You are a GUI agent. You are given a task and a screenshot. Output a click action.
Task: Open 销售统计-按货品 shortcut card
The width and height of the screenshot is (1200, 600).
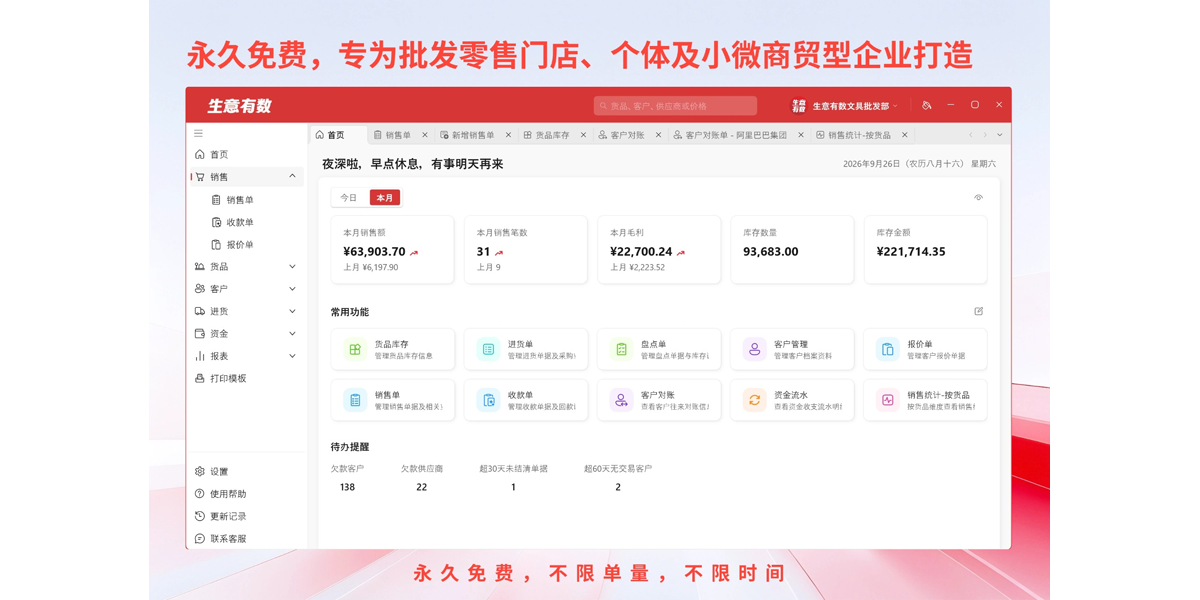tap(926, 400)
